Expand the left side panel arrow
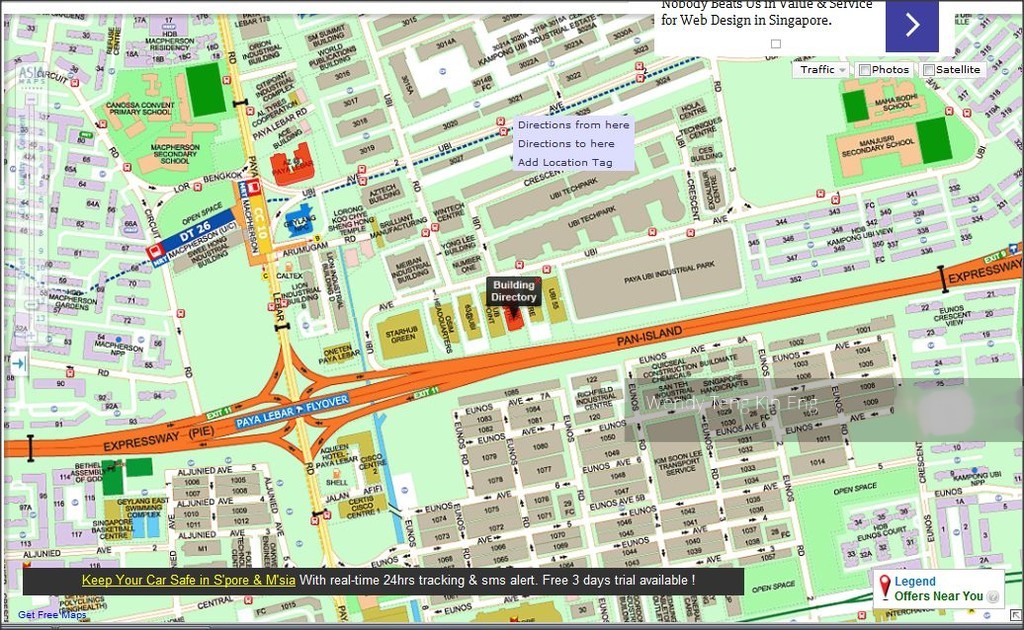1024x630 pixels. [19, 364]
